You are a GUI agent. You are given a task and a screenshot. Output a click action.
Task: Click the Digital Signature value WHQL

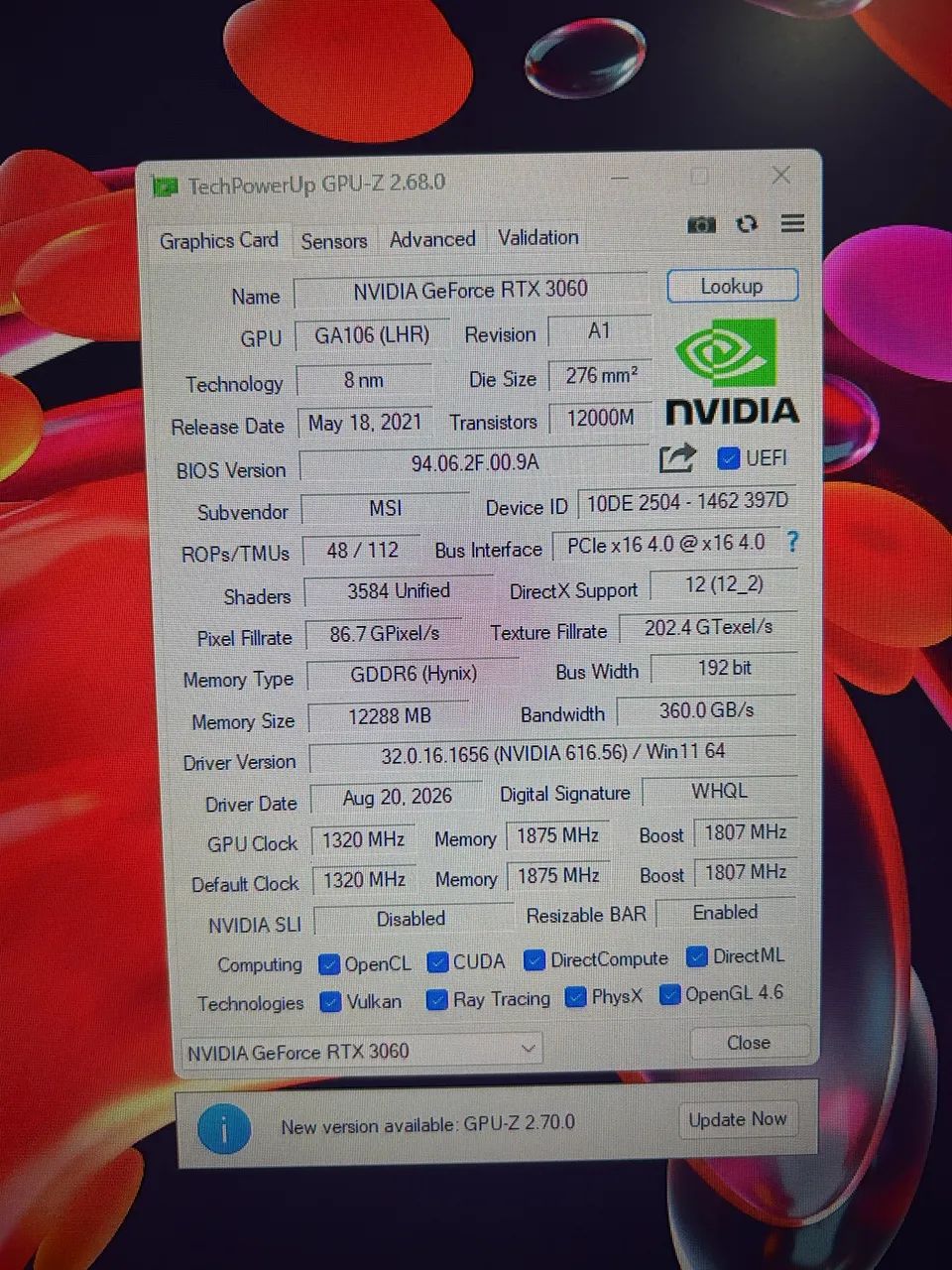(720, 792)
